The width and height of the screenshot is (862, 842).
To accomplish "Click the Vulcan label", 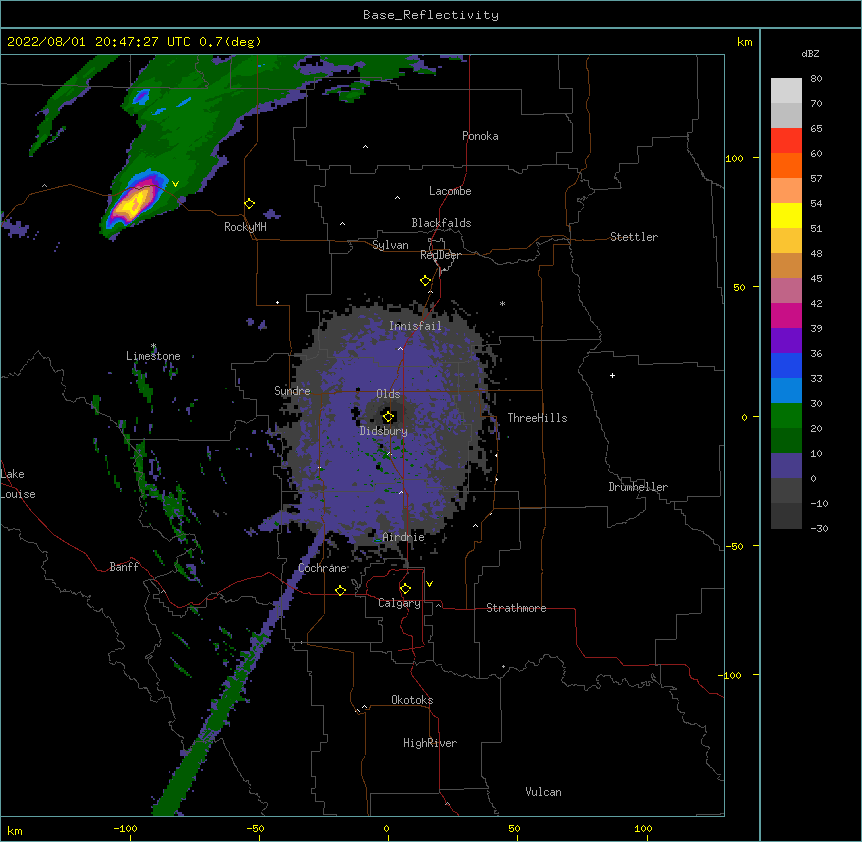I will pyautogui.click(x=543, y=792).
